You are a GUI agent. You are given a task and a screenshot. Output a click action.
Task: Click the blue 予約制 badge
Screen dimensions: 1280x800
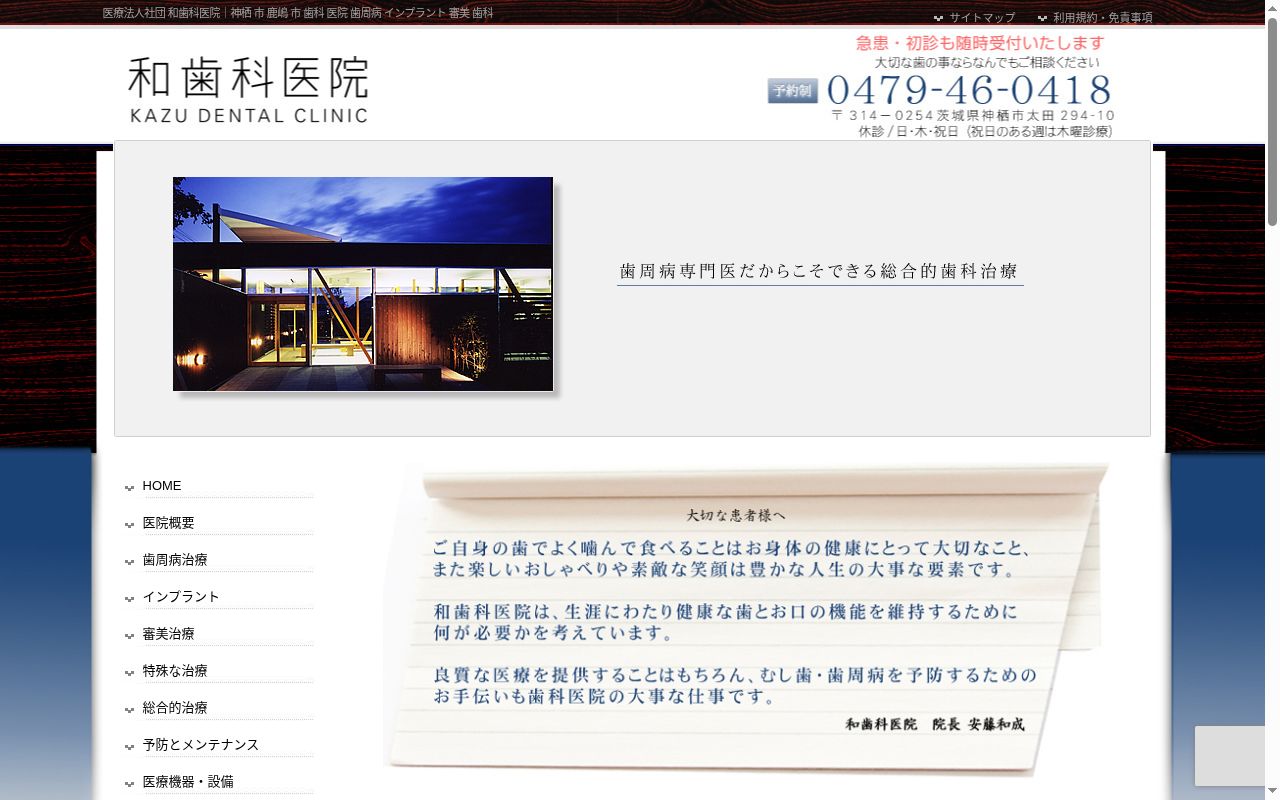coord(793,91)
